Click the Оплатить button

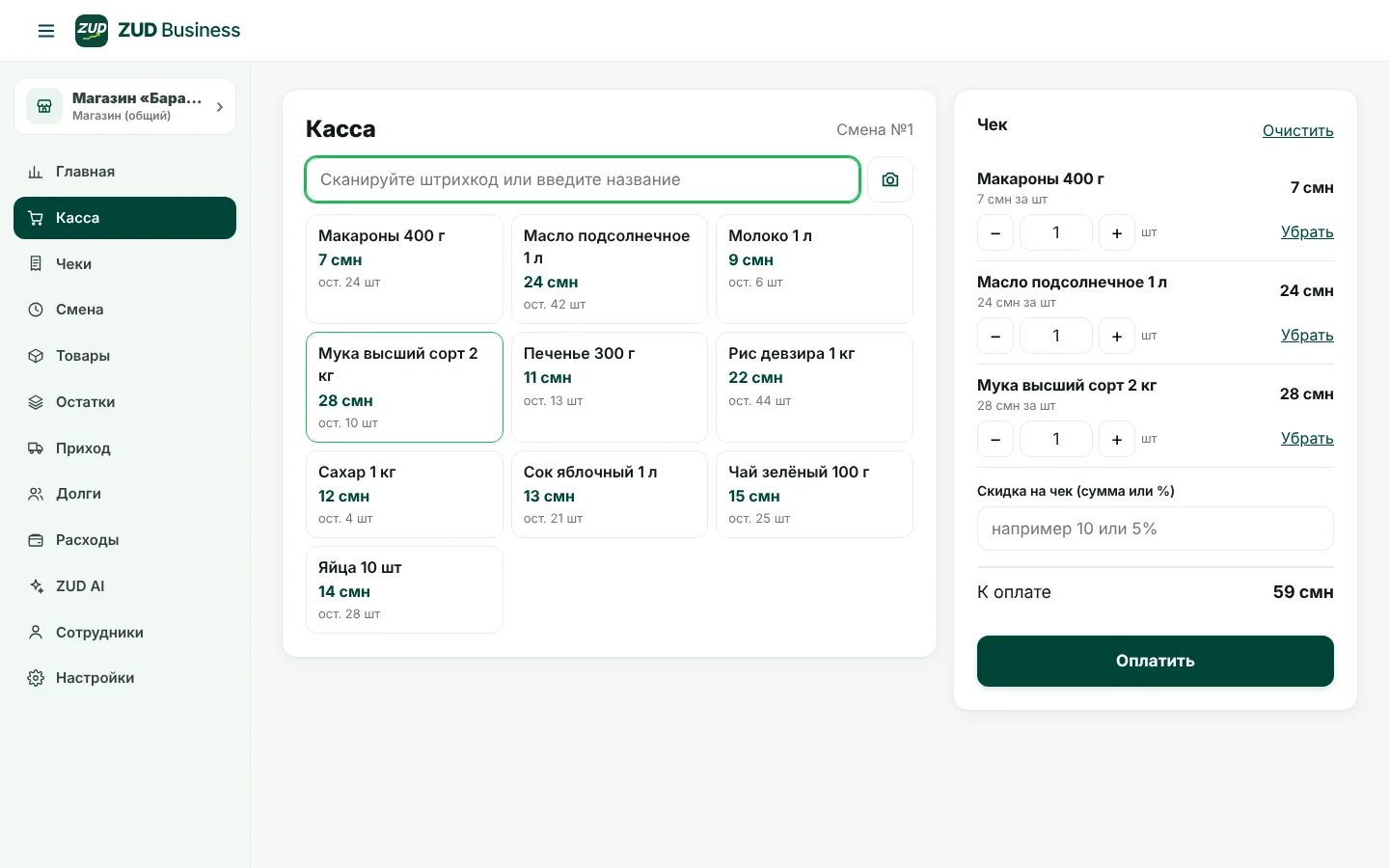coord(1155,661)
